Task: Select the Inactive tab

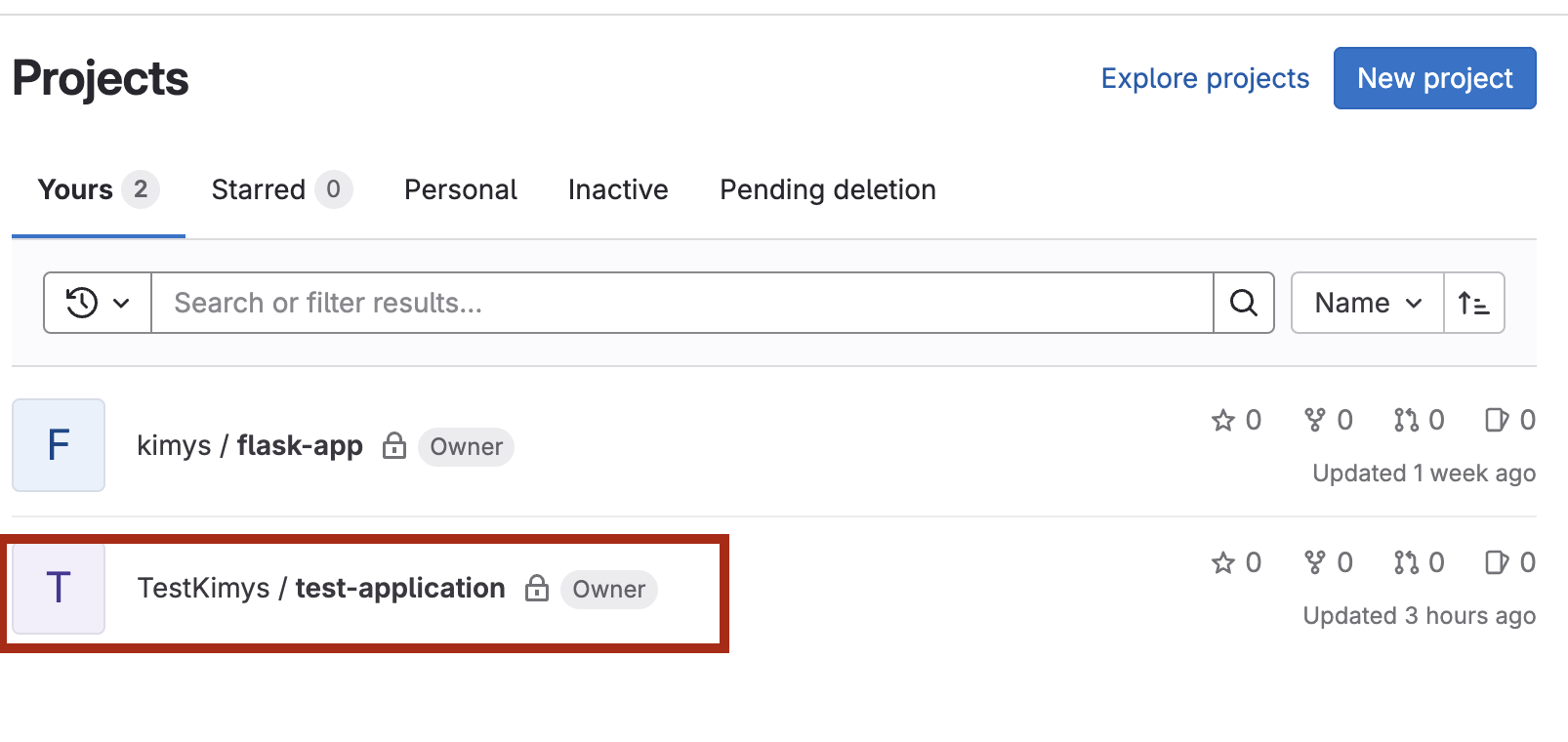Action: click(x=618, y=189)
